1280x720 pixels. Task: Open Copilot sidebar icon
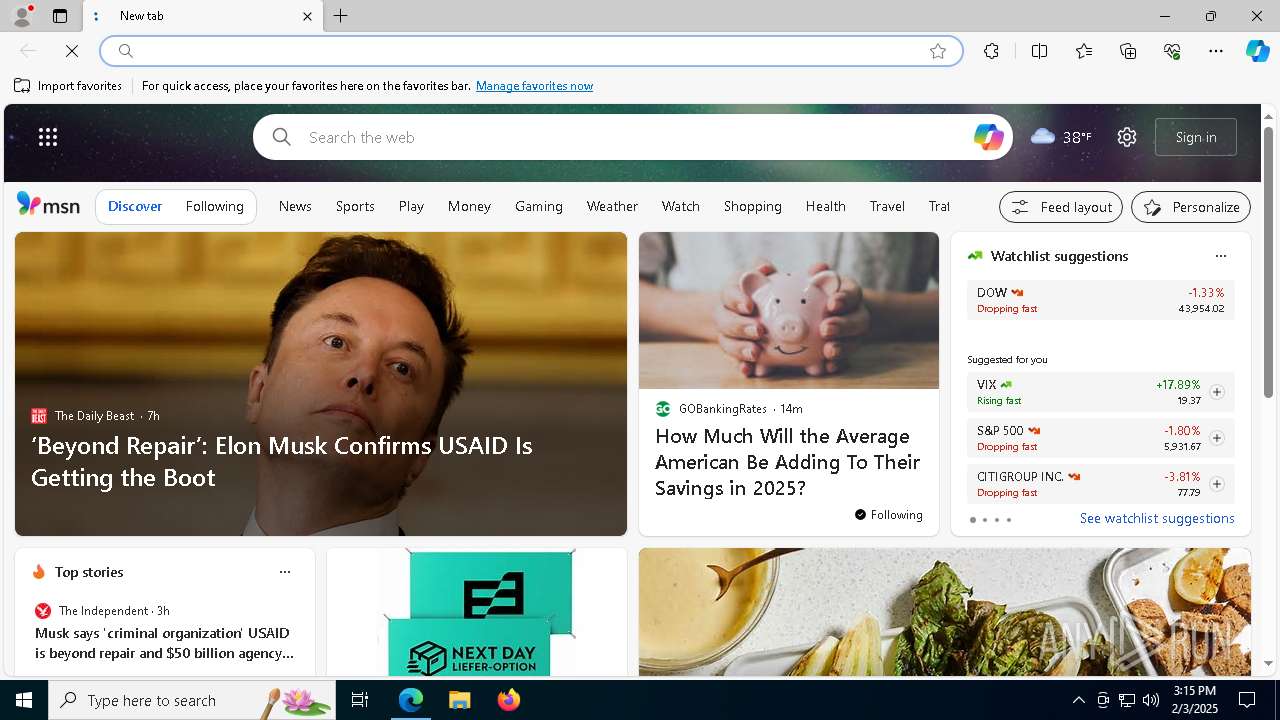1258,51
